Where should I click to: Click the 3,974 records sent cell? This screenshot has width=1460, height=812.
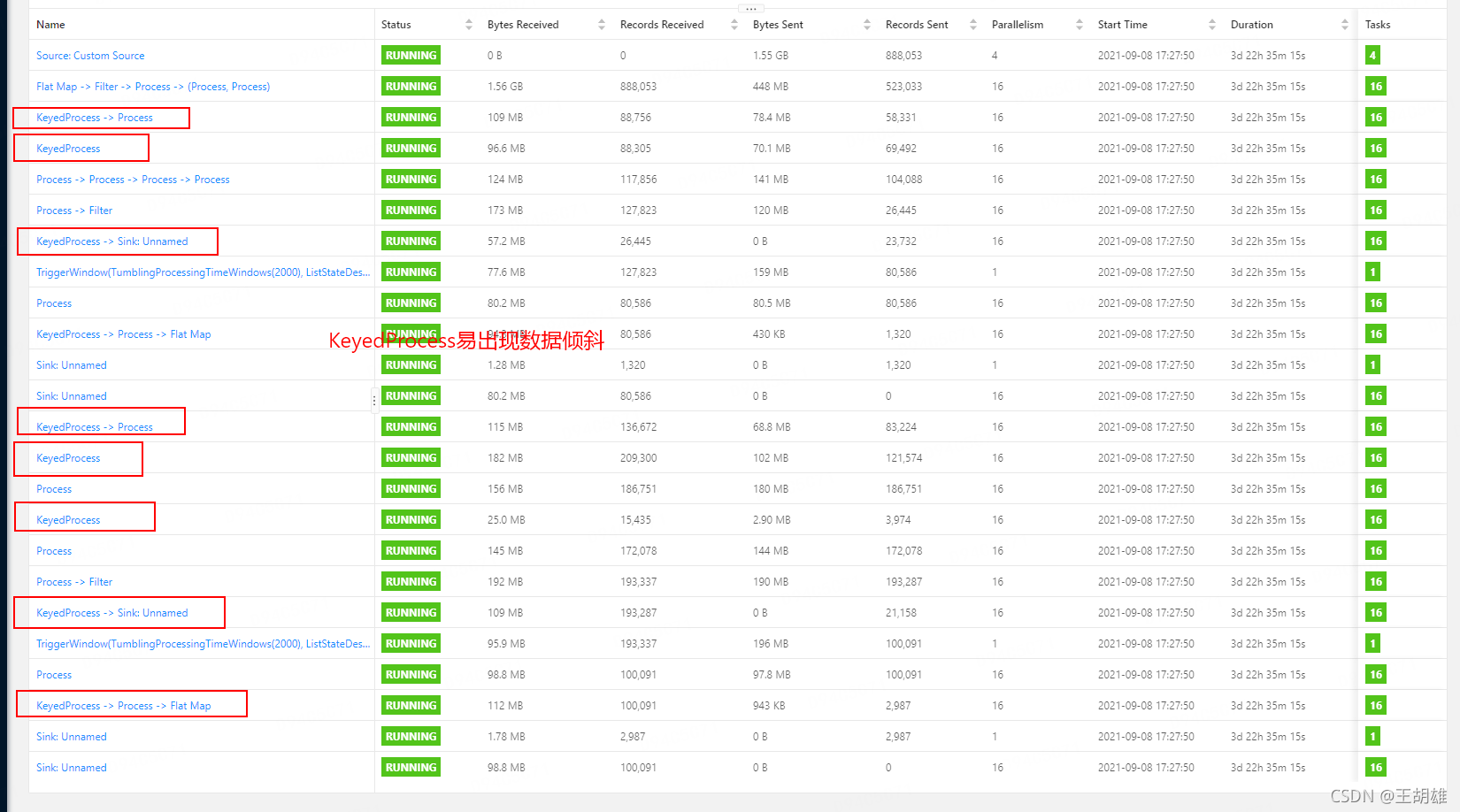(x=898, y=520)
